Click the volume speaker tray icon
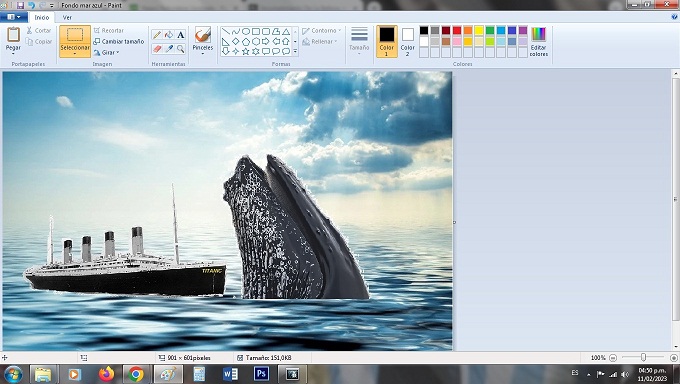Image resolution: width=680 pixels, height=384 pixels. [x=624, y=374]
